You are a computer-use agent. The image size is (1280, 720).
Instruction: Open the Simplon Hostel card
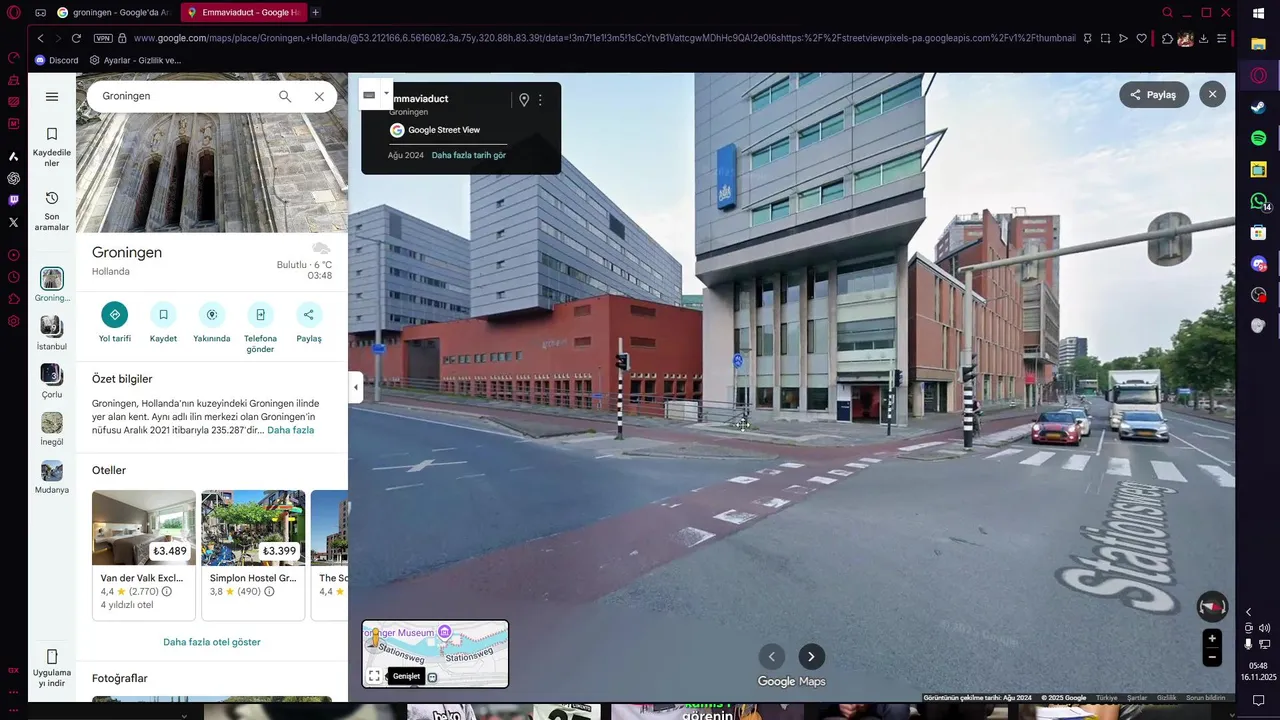[253, 555]
